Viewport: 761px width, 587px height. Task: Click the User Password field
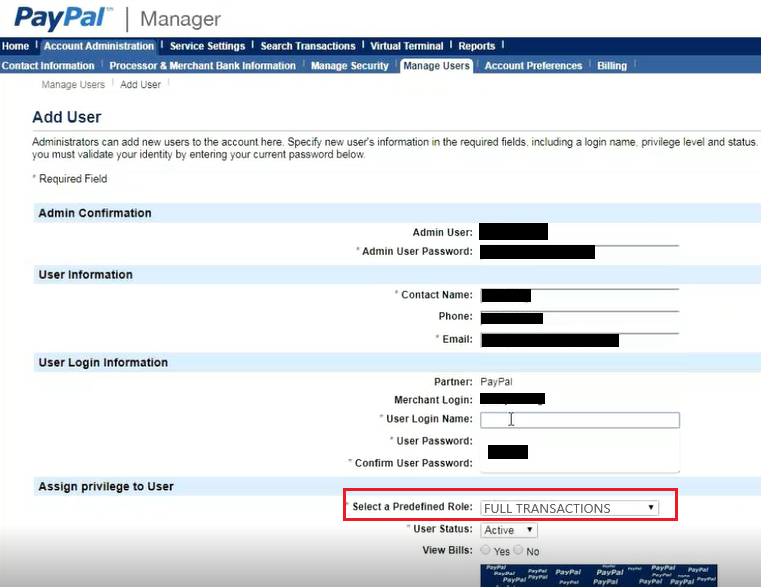pyautogui.click(x=579, y=441)
